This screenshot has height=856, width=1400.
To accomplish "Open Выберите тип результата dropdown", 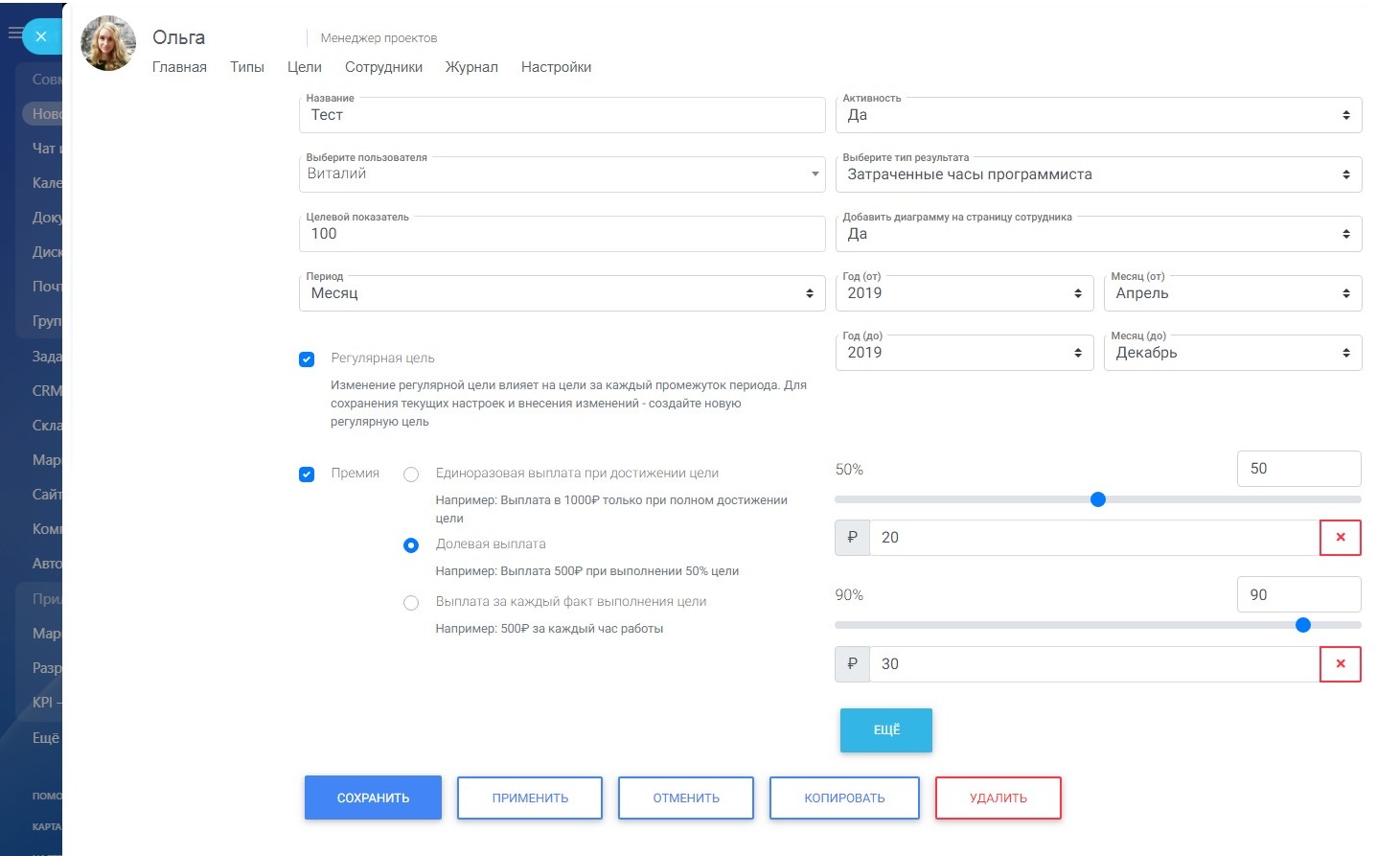I will (x=1098, y=174).
